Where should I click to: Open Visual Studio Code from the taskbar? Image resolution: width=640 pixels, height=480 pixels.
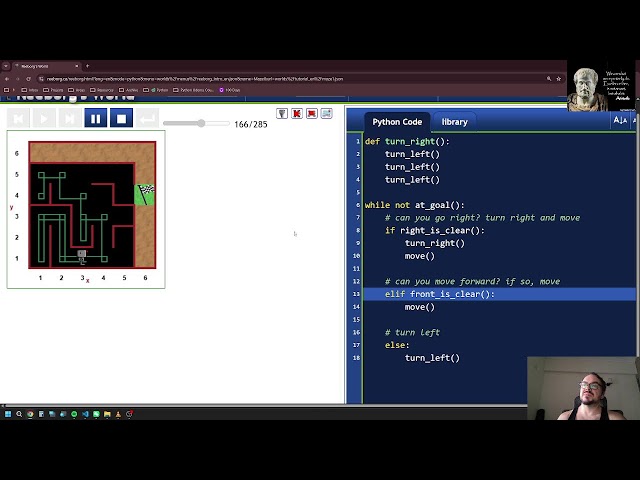pos(85,414)
